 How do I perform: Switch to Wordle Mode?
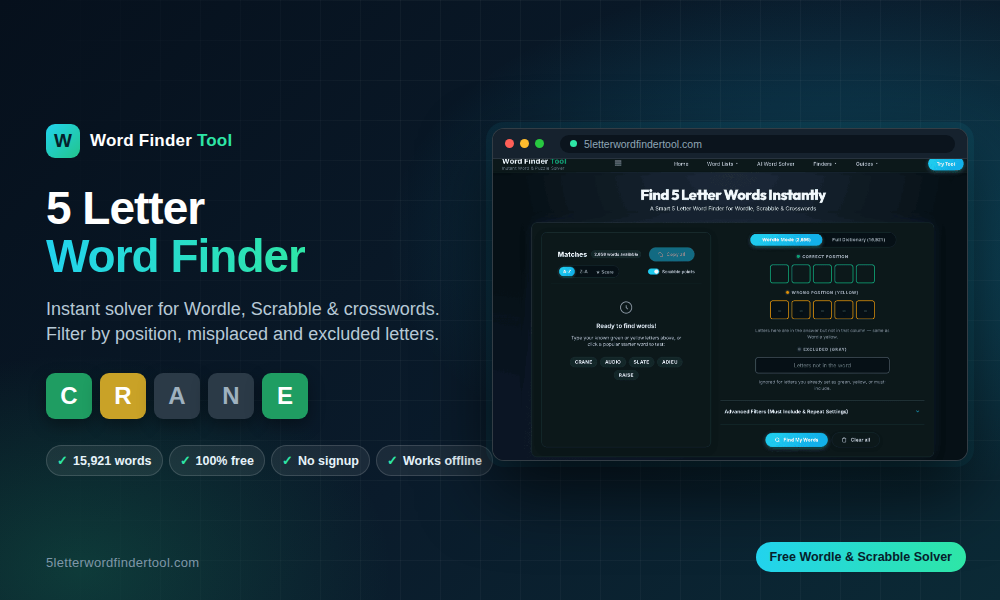[x=786, y=240]
